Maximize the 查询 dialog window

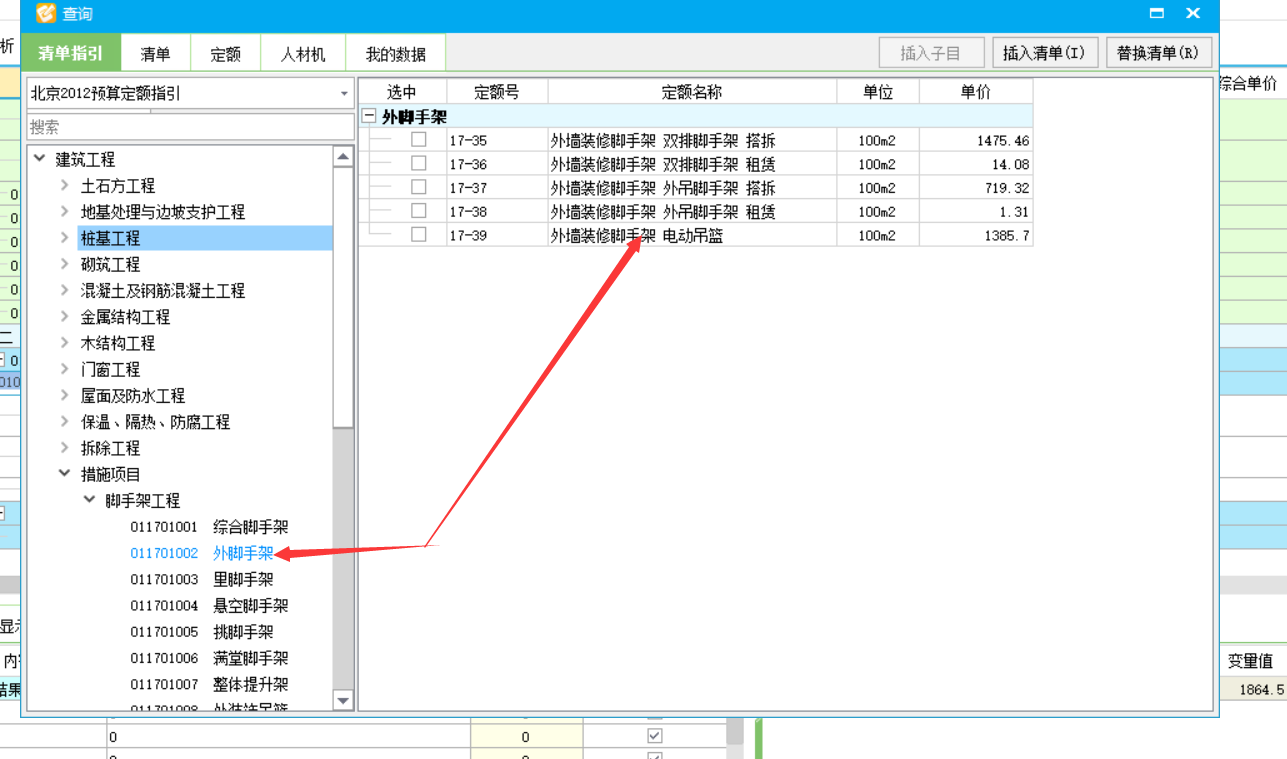[x=1157, y=14]
